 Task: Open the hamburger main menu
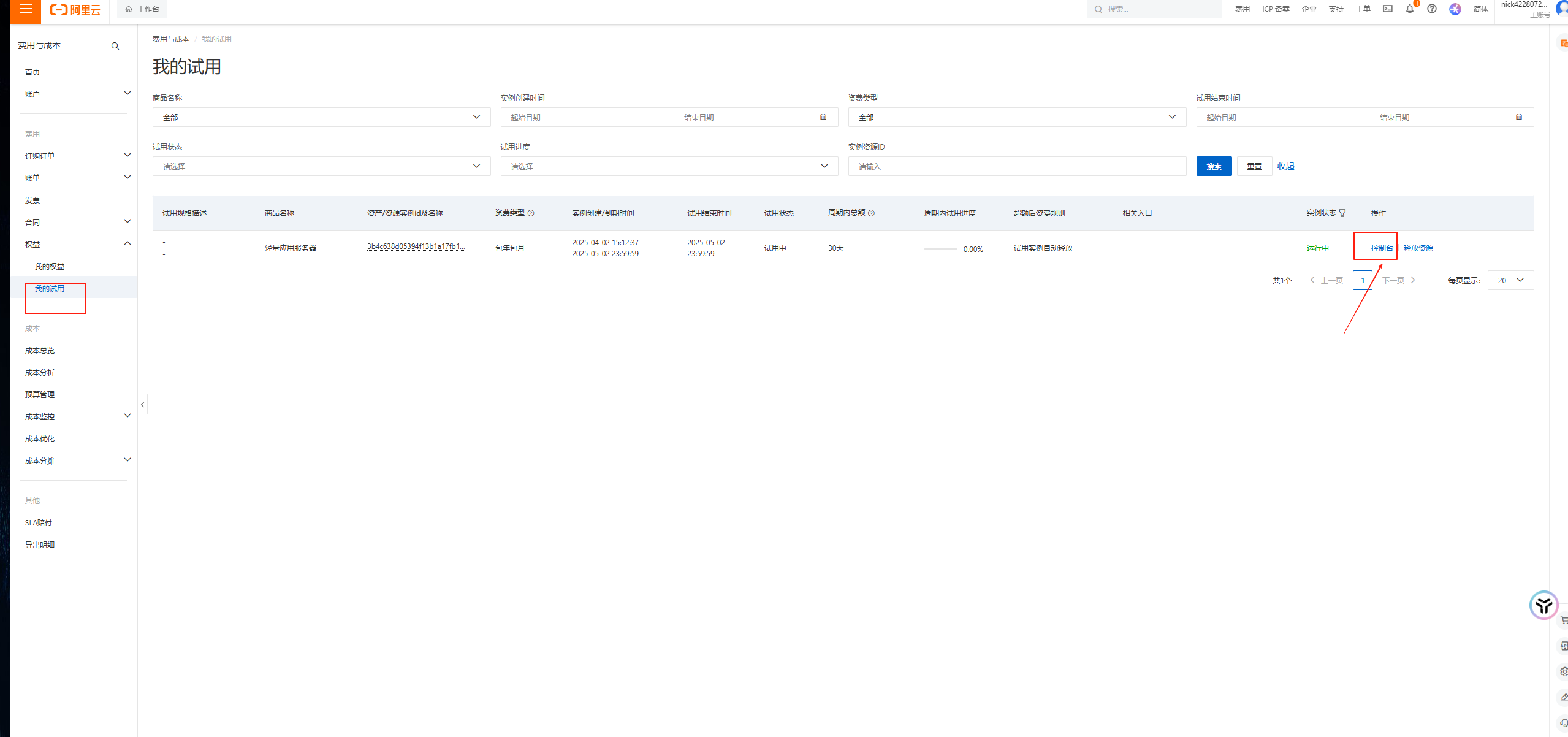coord(25,9)
